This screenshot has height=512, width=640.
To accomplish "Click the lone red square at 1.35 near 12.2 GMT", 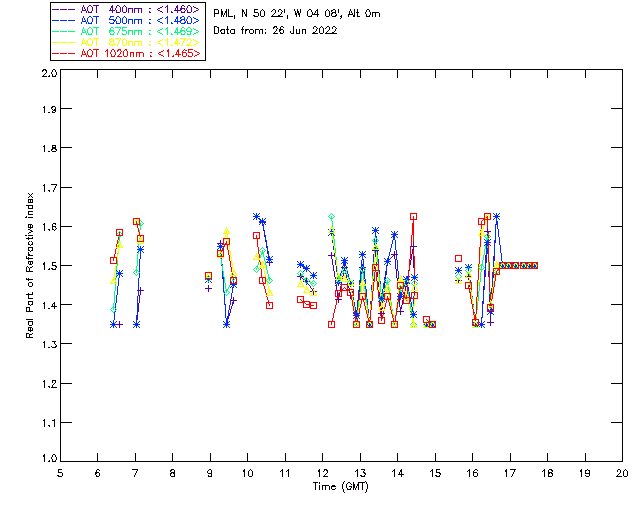I will coord(331,325).
